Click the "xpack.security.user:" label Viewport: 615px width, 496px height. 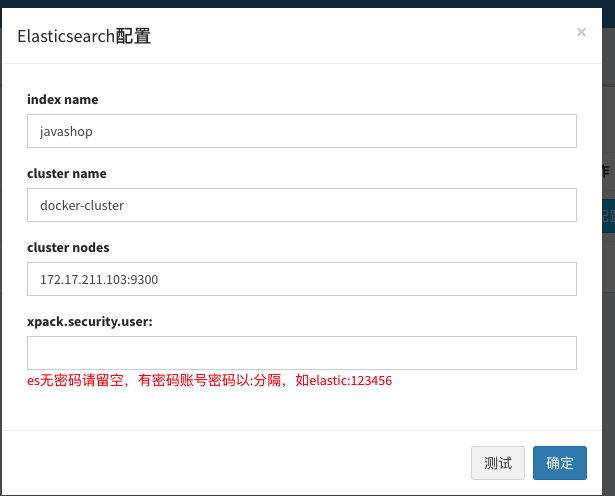coord(90,322)
